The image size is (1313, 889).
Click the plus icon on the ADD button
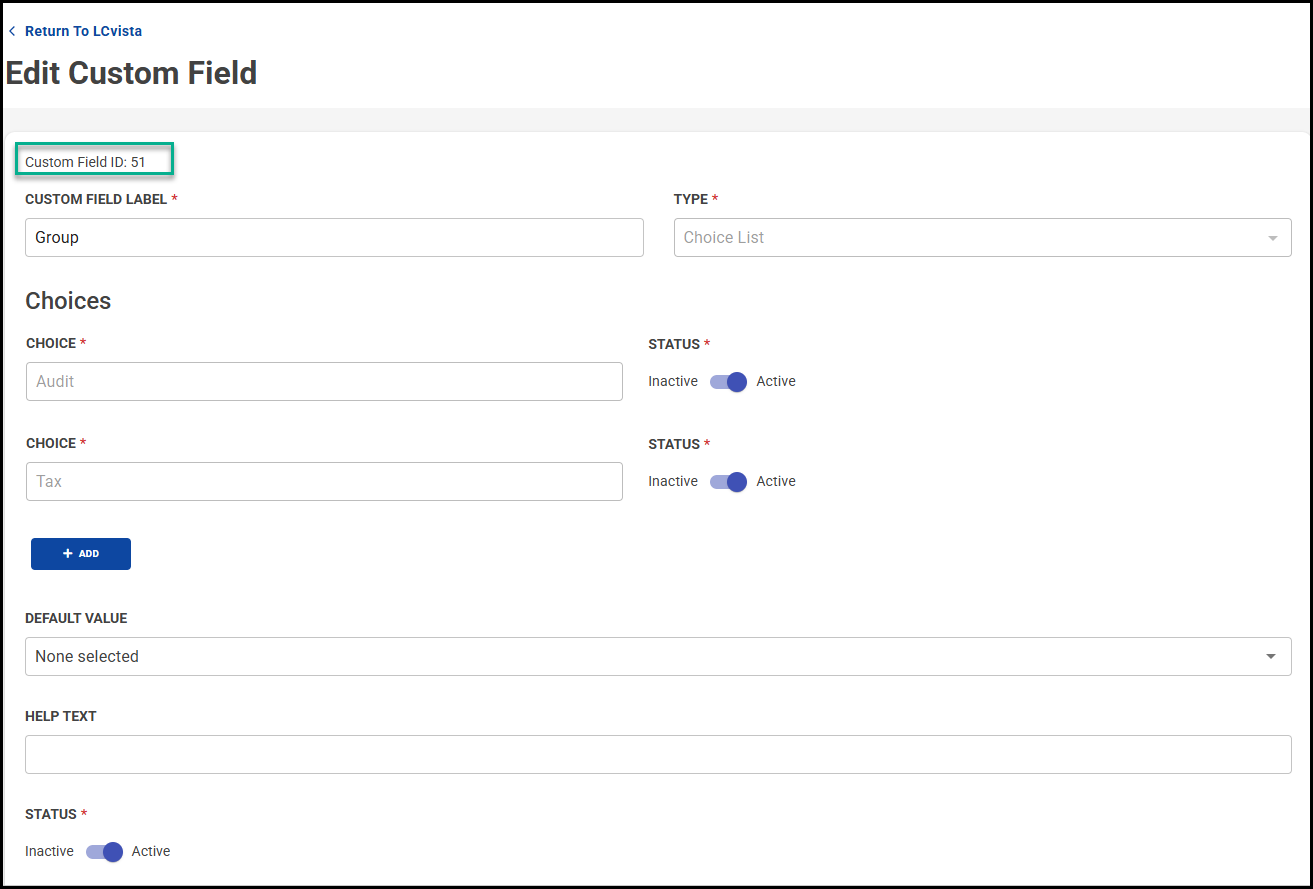tap(68, 554)
